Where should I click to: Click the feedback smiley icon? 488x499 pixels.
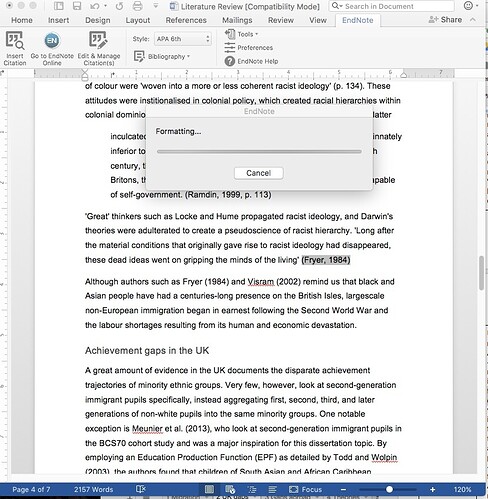pyautogui.click(x=469, y=6)
